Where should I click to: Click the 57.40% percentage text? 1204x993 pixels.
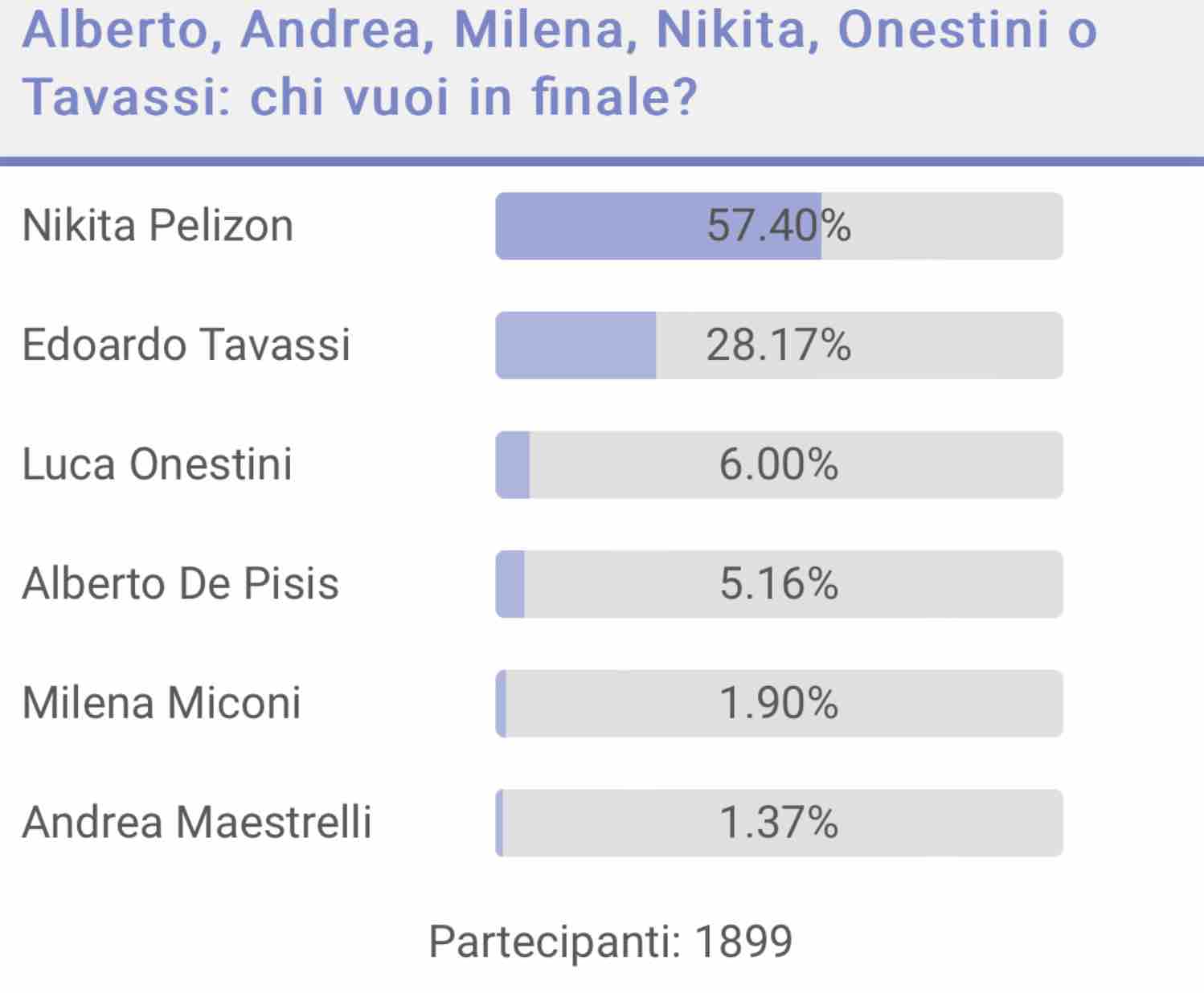(779, 226)
